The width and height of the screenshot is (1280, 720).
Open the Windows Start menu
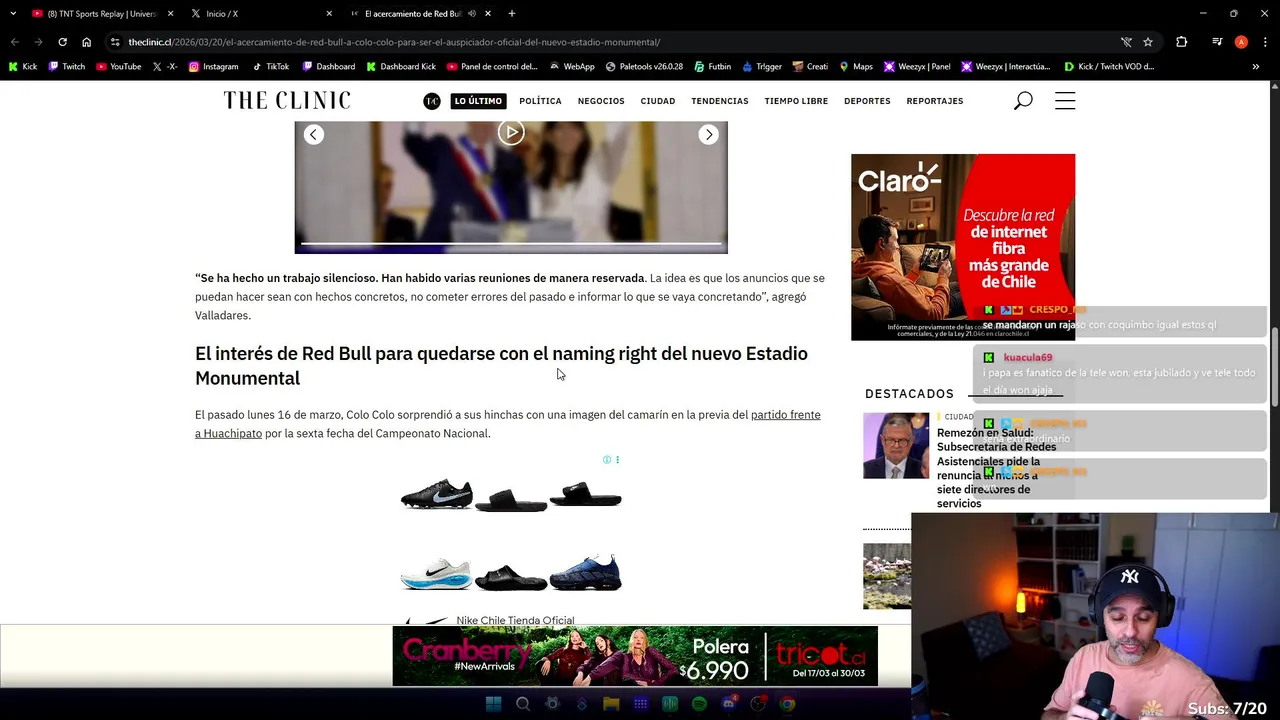point(493,704)
